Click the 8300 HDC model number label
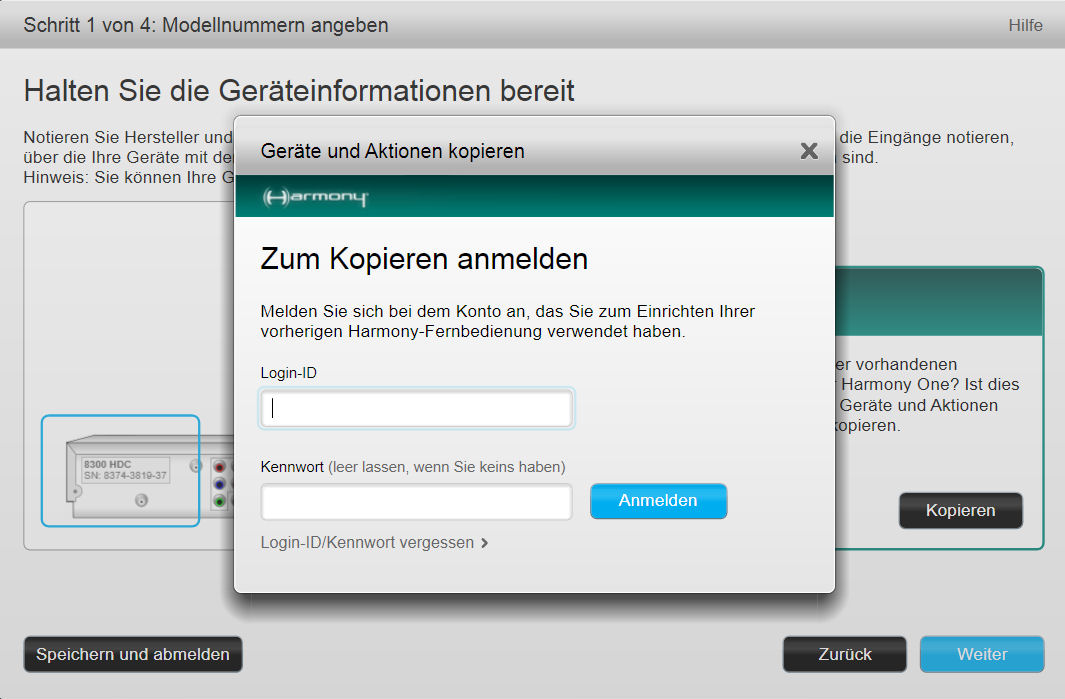The height and width of the screenshot is (699, 1065). click(107, 464)
